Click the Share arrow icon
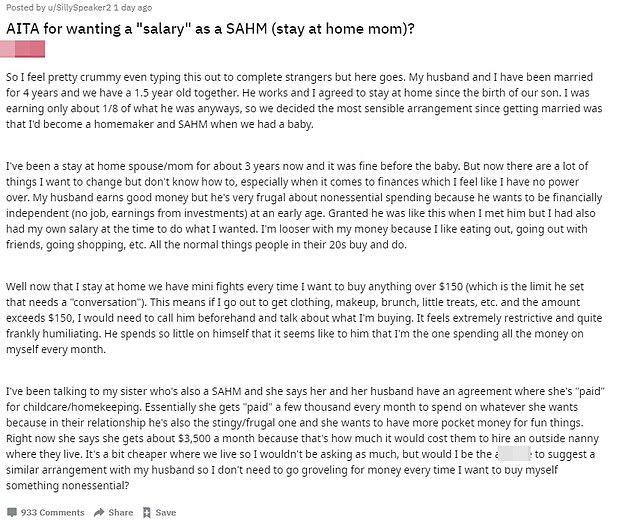Image resolution: width=634 pixels, height=520 pixels. point(98,512)
